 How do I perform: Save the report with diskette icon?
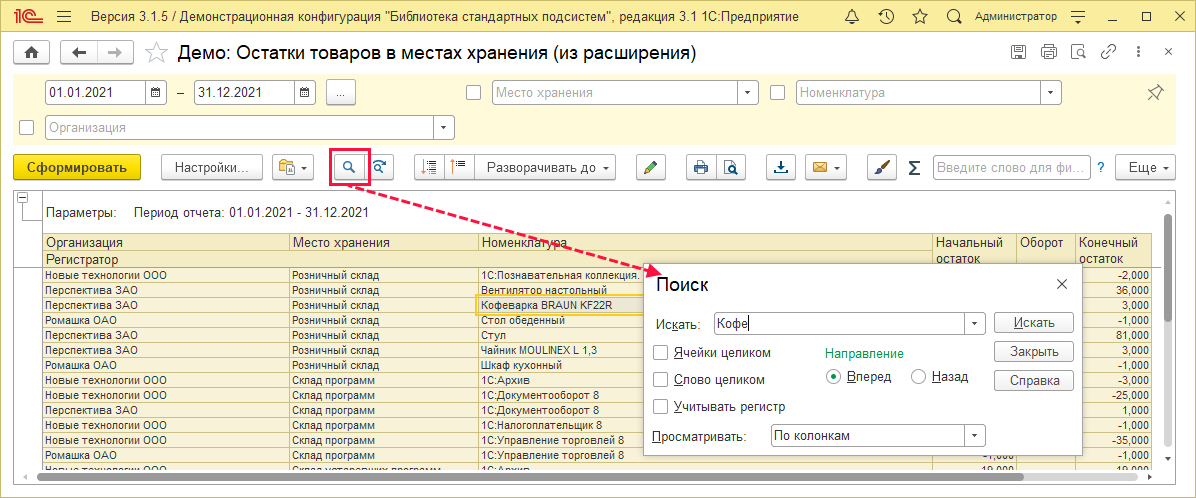pyautogui.click(x=1018, y=52)
